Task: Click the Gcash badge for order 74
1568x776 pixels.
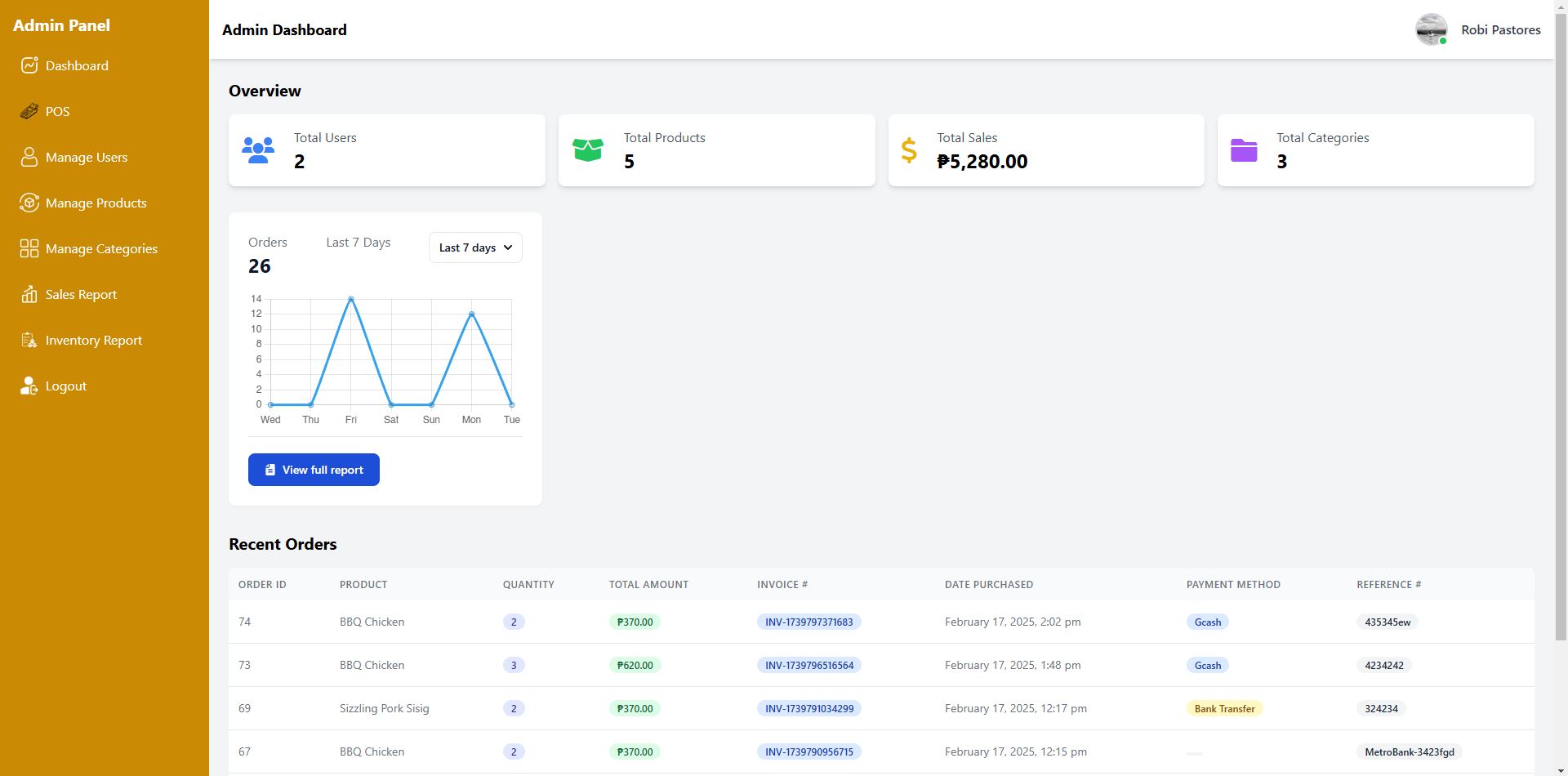Action: (1208, 622)
